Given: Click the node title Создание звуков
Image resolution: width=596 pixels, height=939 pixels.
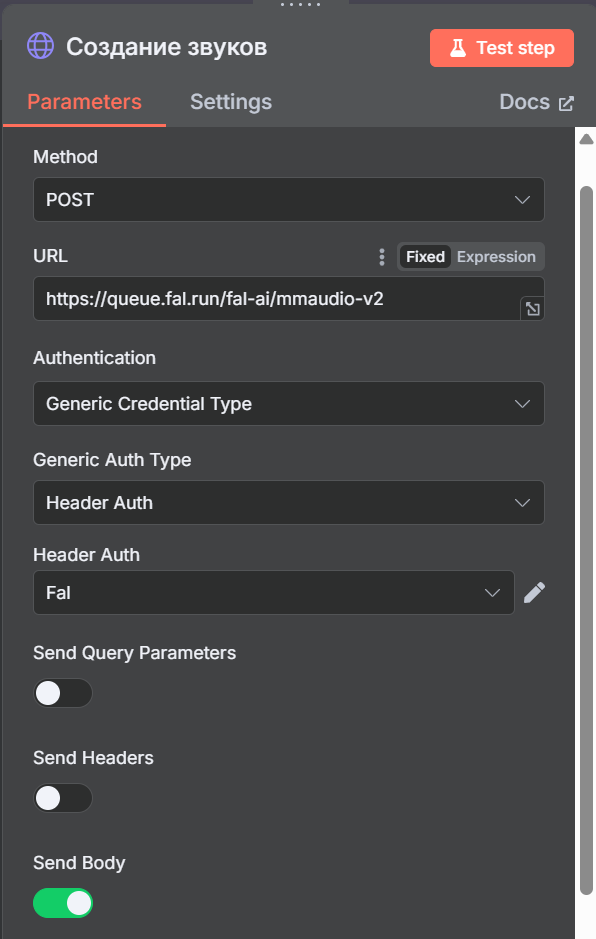Looking at the screenshot, I should pyautogui.click(x=167, y=47).
